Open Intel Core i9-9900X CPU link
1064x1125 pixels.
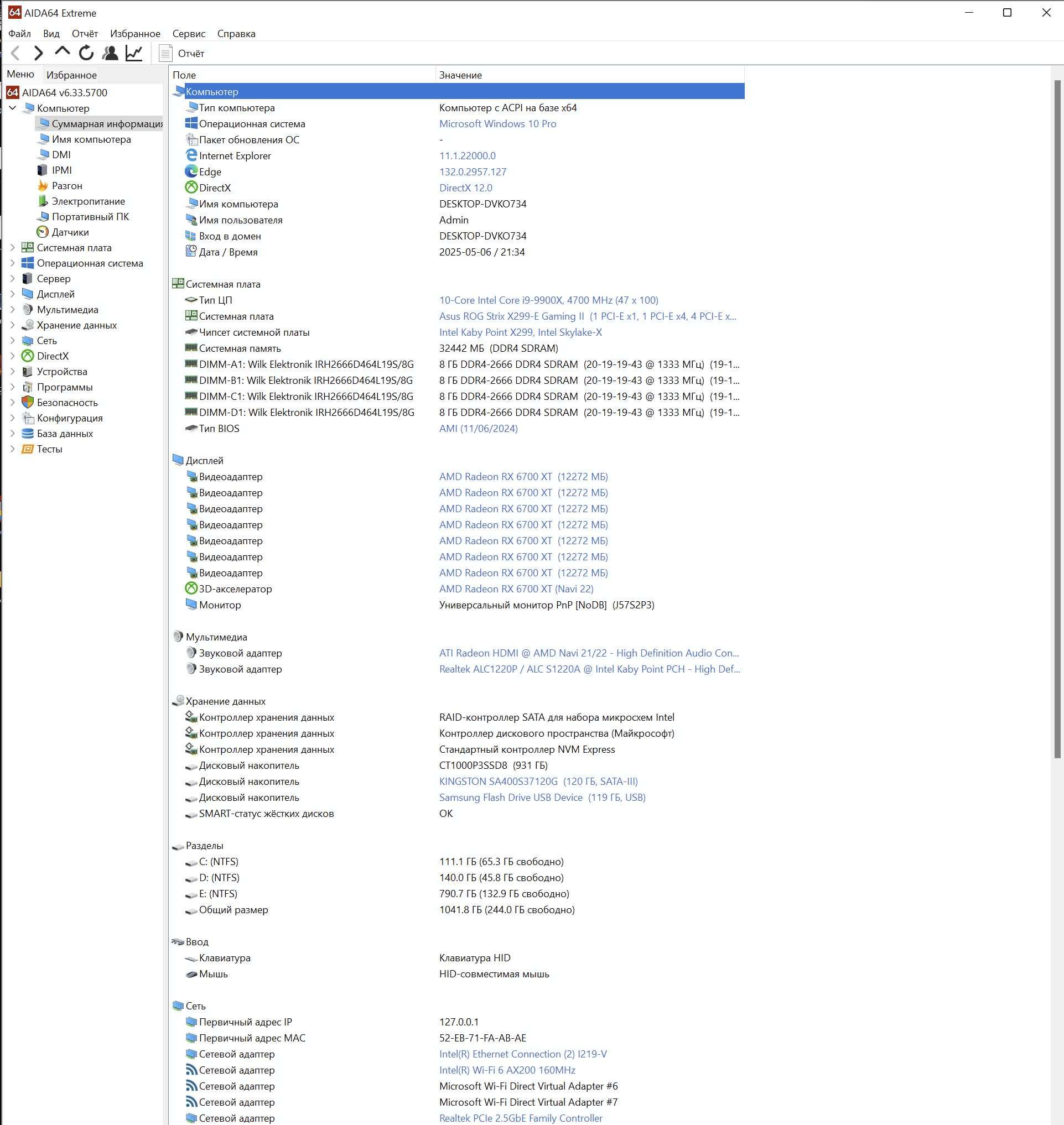point(548,300)
